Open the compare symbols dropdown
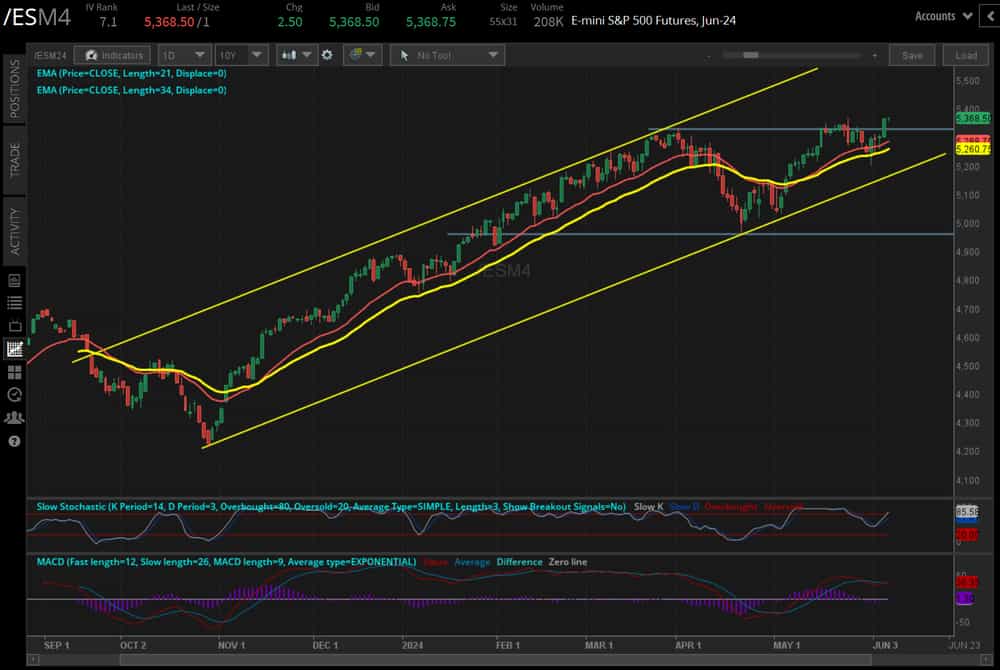 [x=362, y=55]
